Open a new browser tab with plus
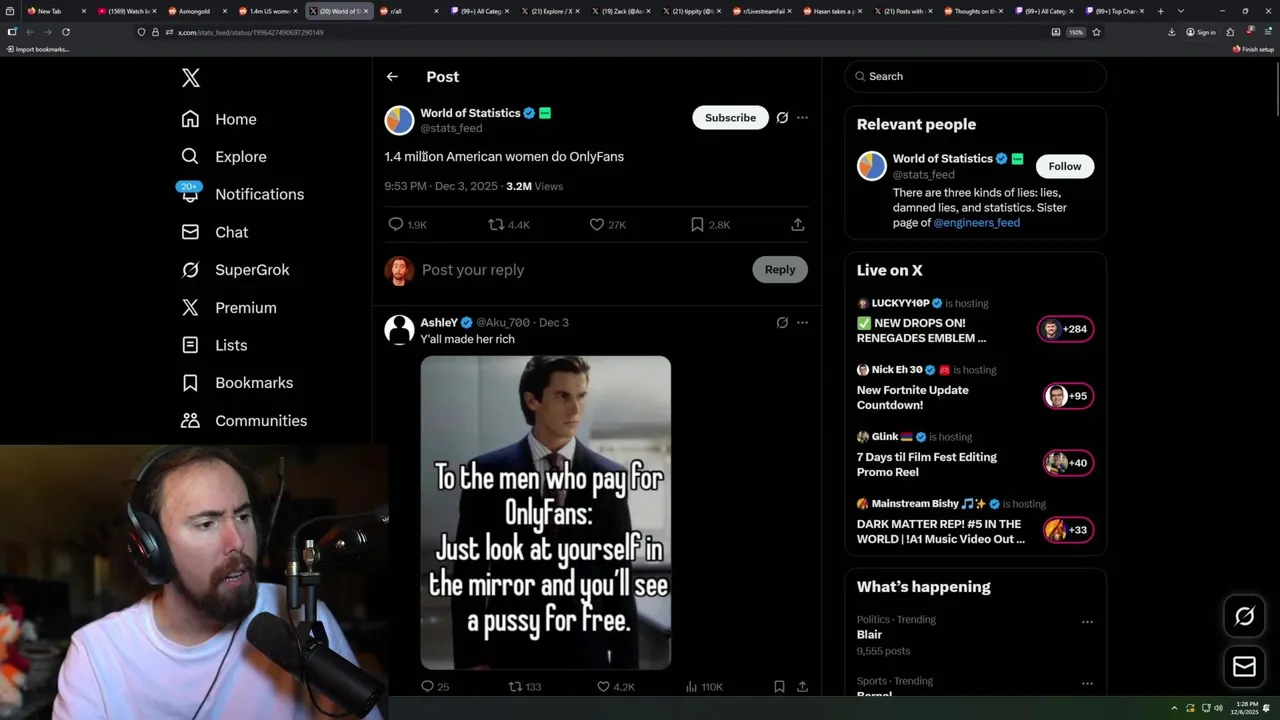1280x720 pixels. pos(1160,11)
